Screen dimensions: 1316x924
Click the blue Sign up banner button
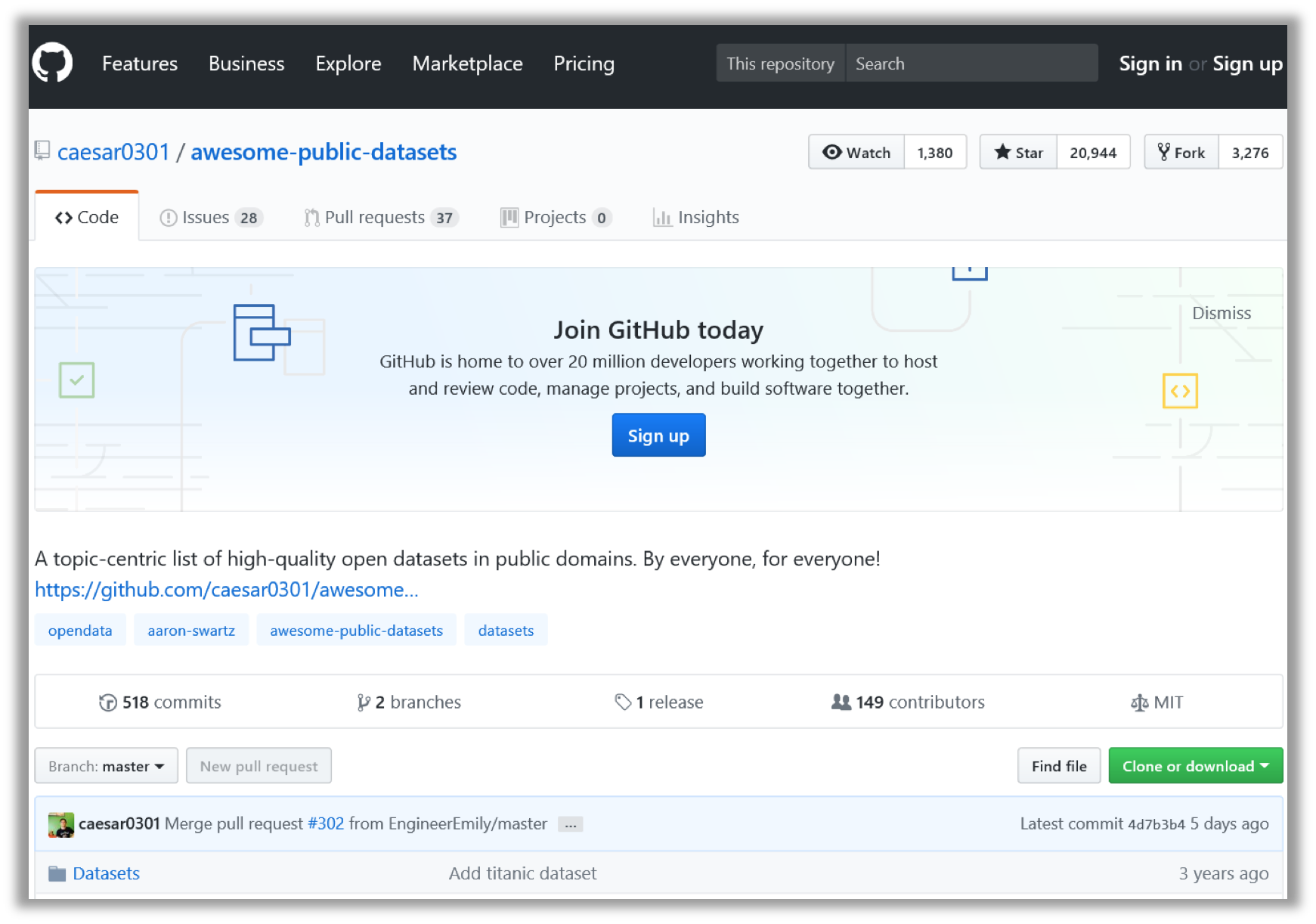coord(658,436)
